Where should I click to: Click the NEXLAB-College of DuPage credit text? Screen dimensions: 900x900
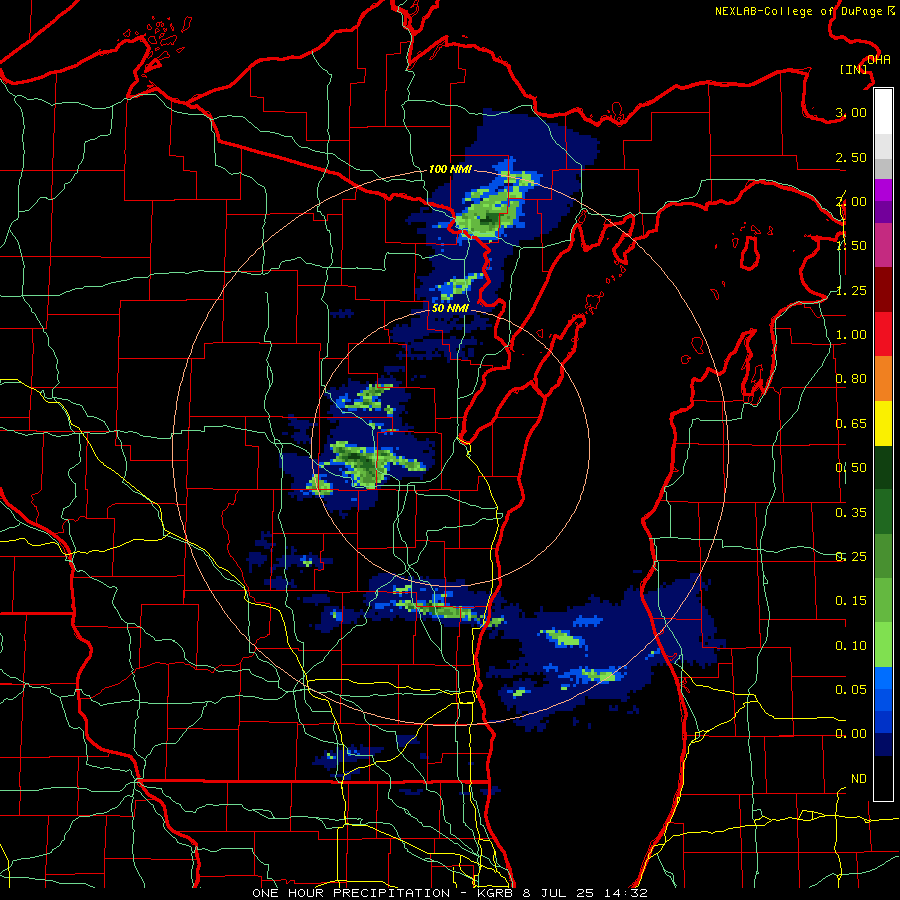pos(804,11)
